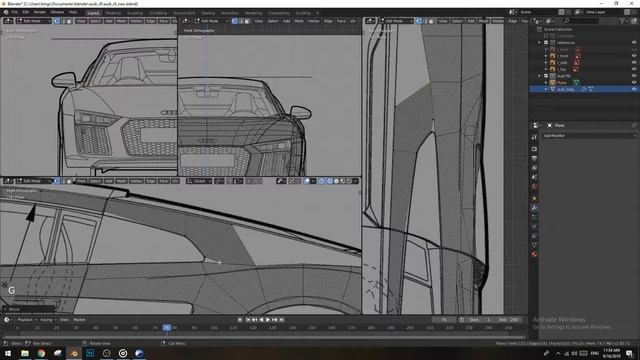The height and width of the screenshot is (360, 640).
Task: Play the animation in timeline
Action: click(x=268, y=320)
